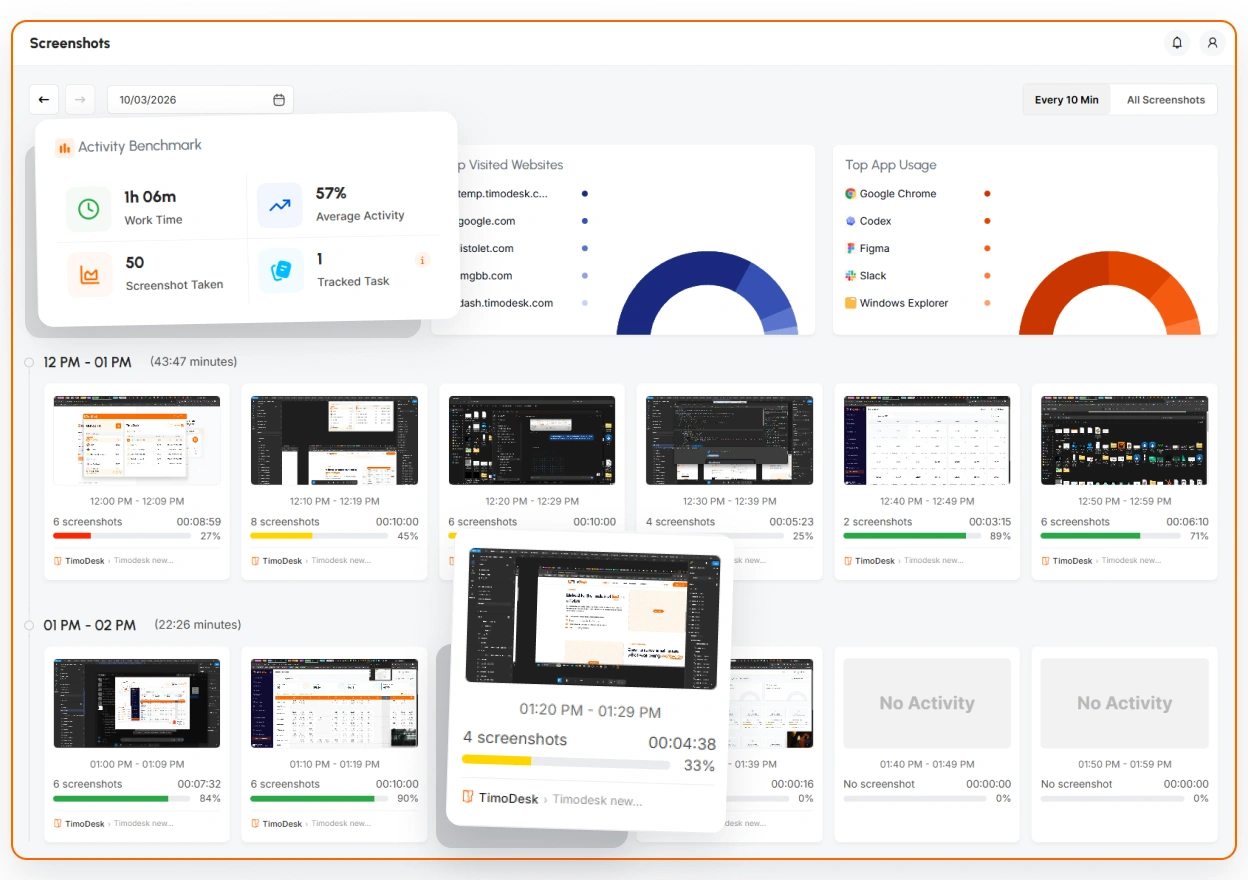Click the Top Visited Websites donut chart
Viewport: 1248px width, 880px height.
pos(707,293)
